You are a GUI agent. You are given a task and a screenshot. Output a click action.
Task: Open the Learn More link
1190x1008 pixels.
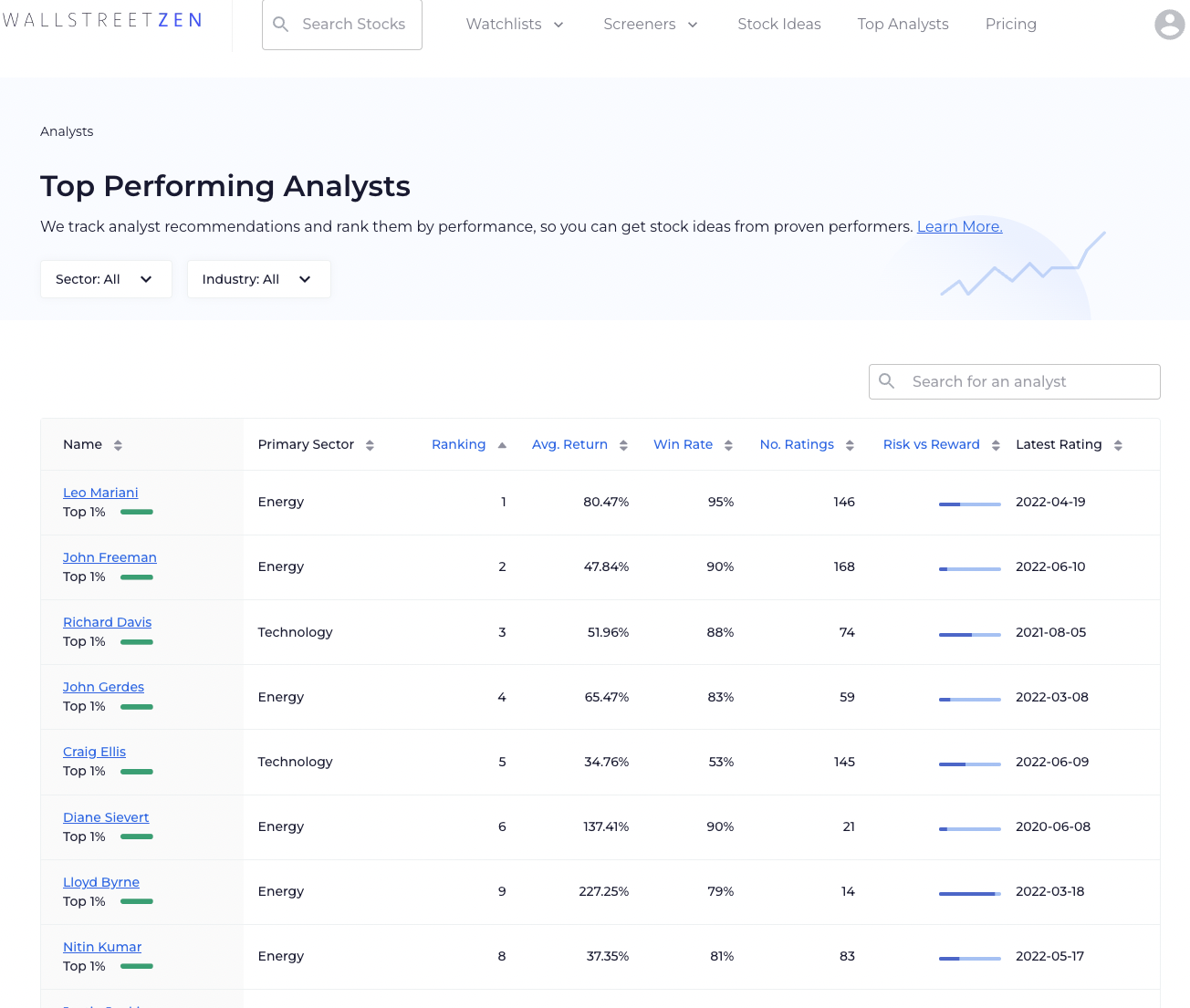pyautogui.click(x=959, y=226)
